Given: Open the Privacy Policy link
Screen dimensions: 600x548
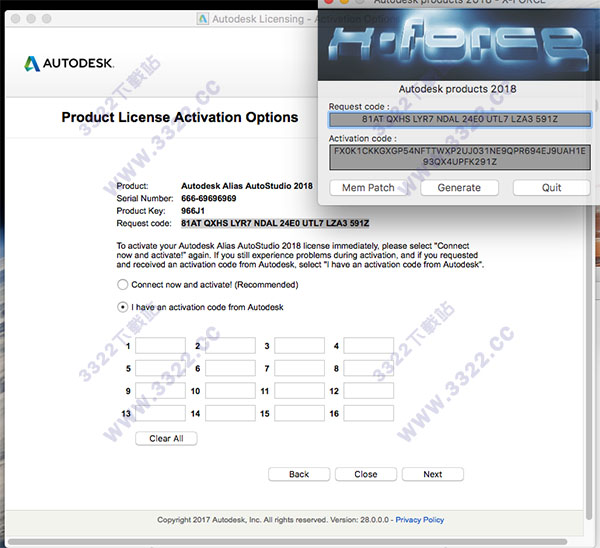Looking at the screenshot, I should pos(420,520).
